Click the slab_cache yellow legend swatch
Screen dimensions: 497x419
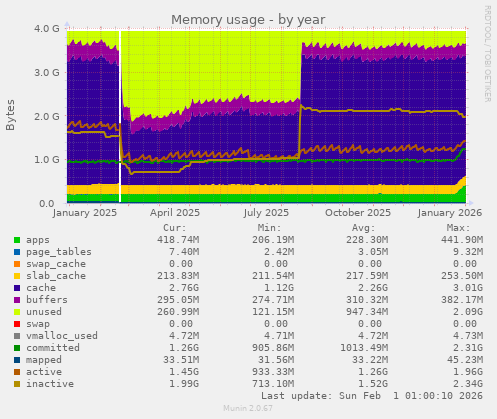point(17,276)
